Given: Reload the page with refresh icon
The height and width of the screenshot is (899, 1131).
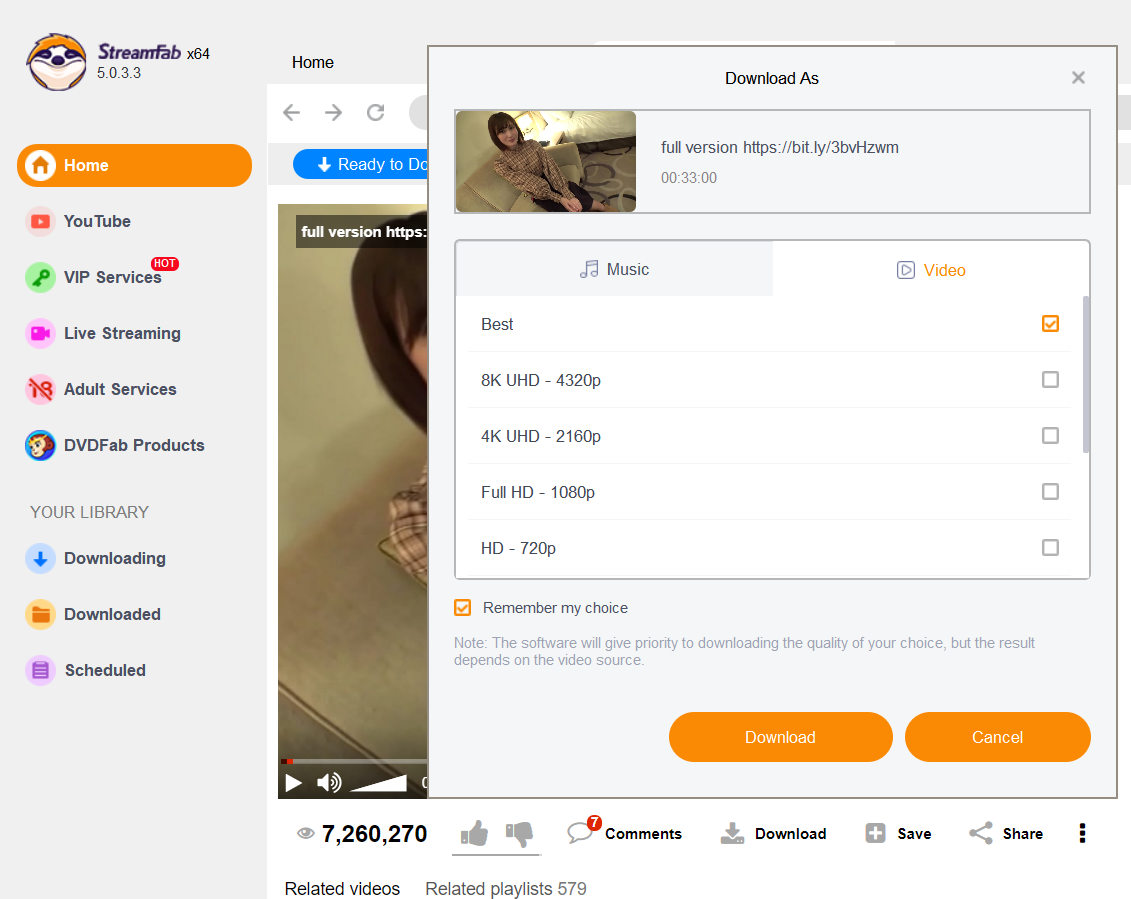Looking at the screenshot, I should tap(376, 113).
